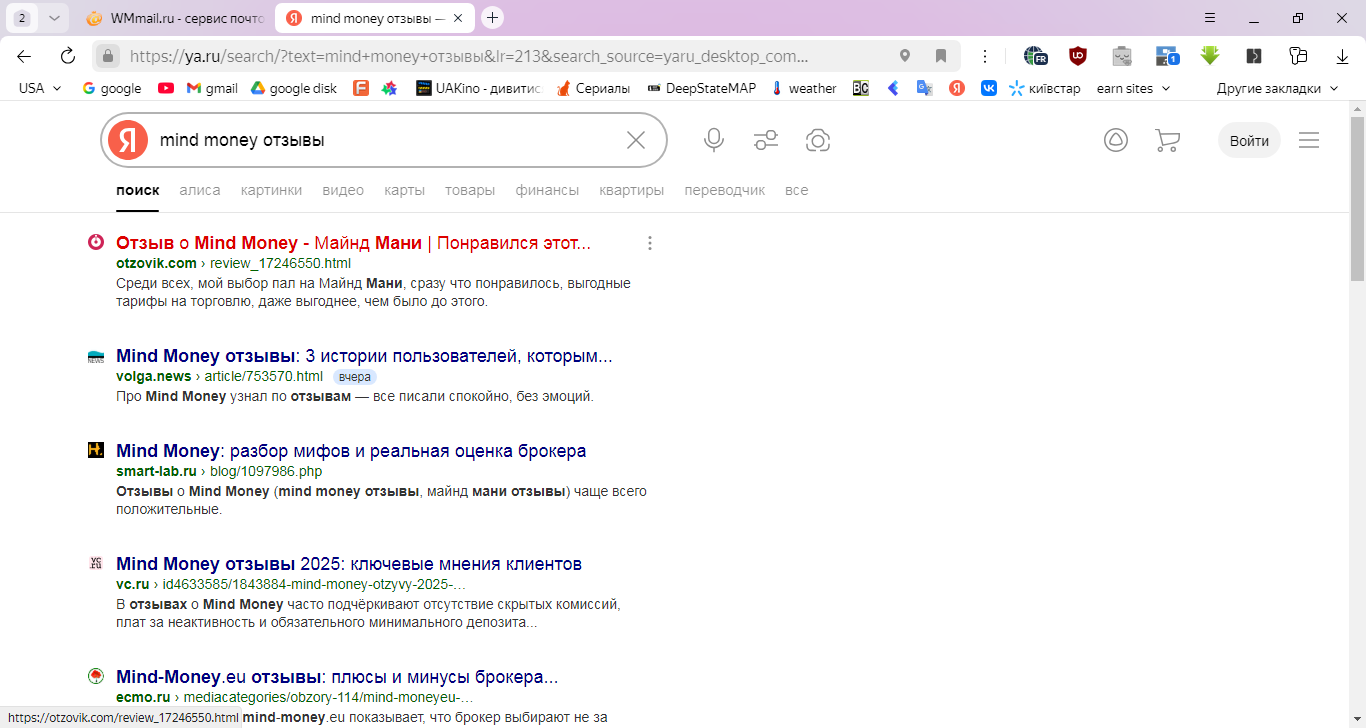Open vc.ru Mind Money отзывы 2025 result
Image resolution: width=1366 pixels, height=728 pixels.
349,564
